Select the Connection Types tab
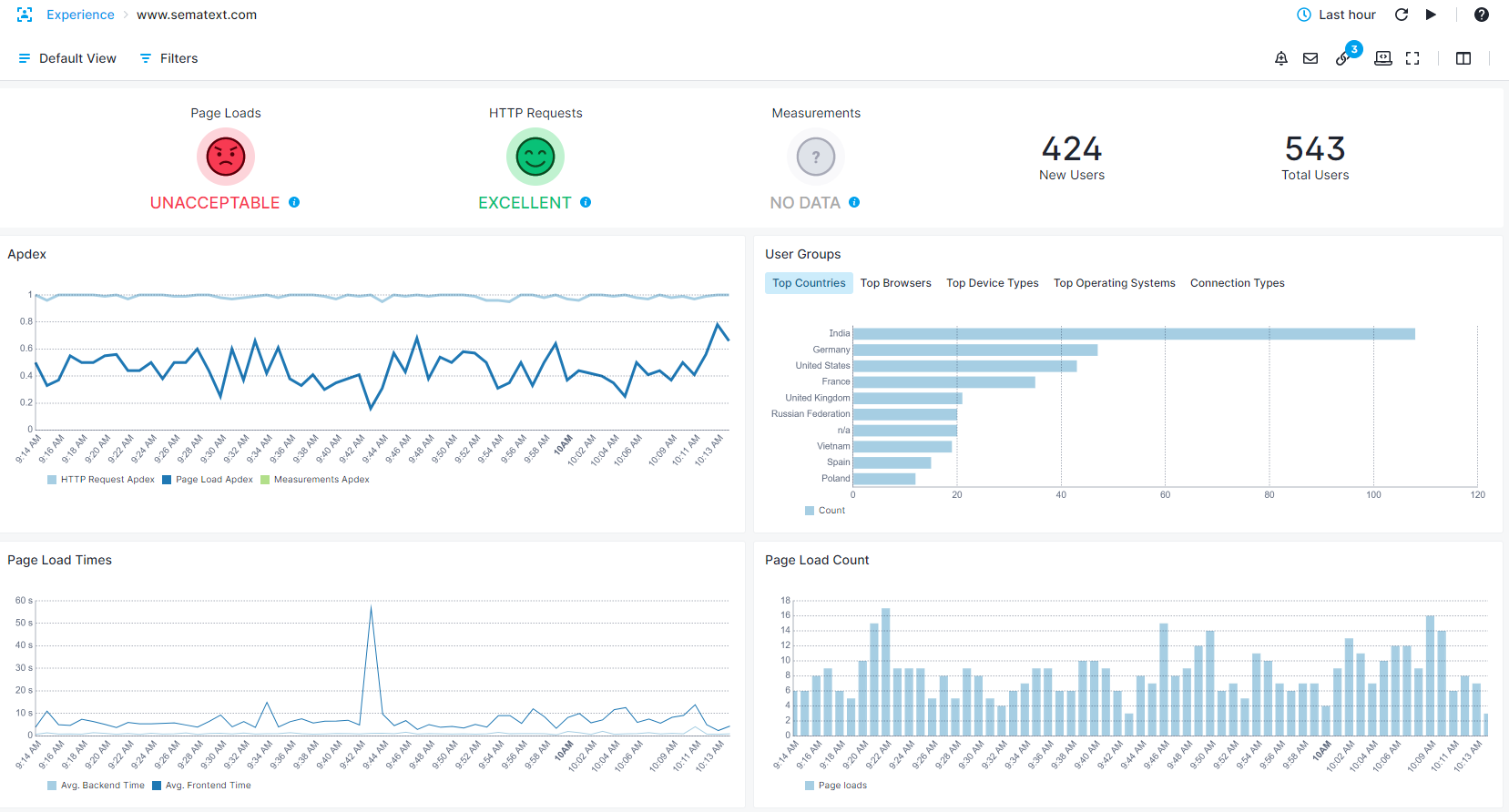Viewport: 1509px width, 812px height. click(1238, 283)
